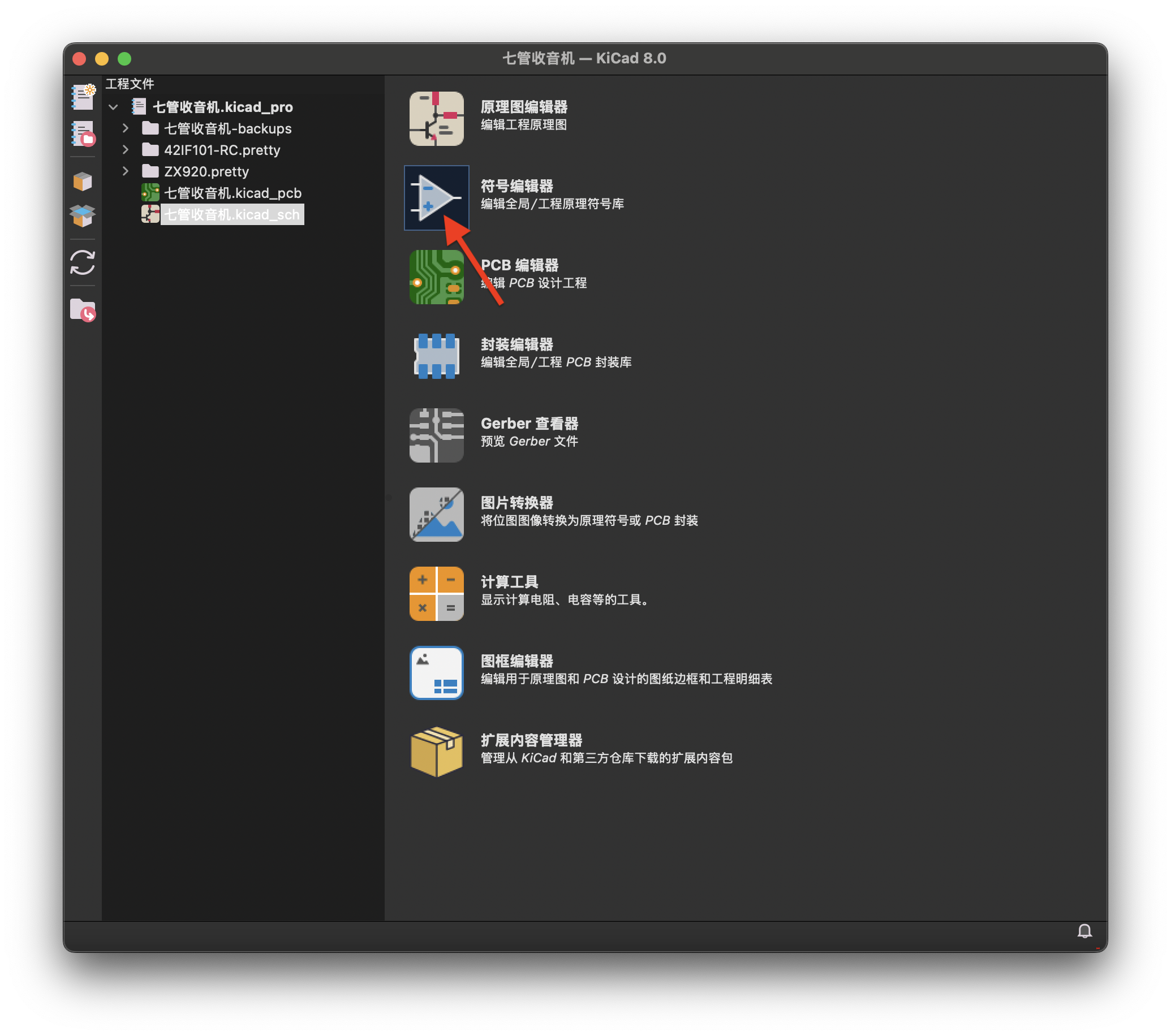Click the 编辑工程原理图 description text
This screenshot has width=1171, height=1036.
(x=524, y=125)
